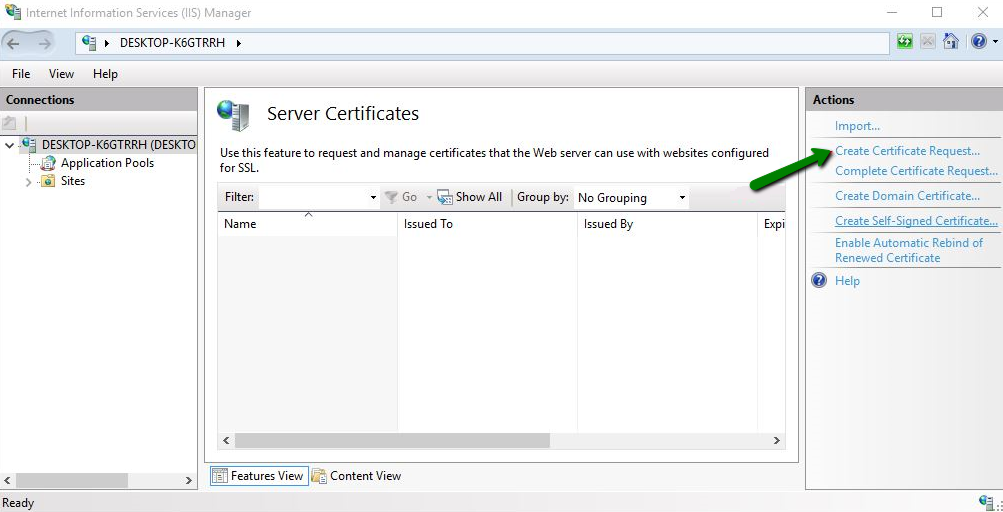Select the Application Pools node
The width and height of the screenshot is (1003, 512).
106,163
